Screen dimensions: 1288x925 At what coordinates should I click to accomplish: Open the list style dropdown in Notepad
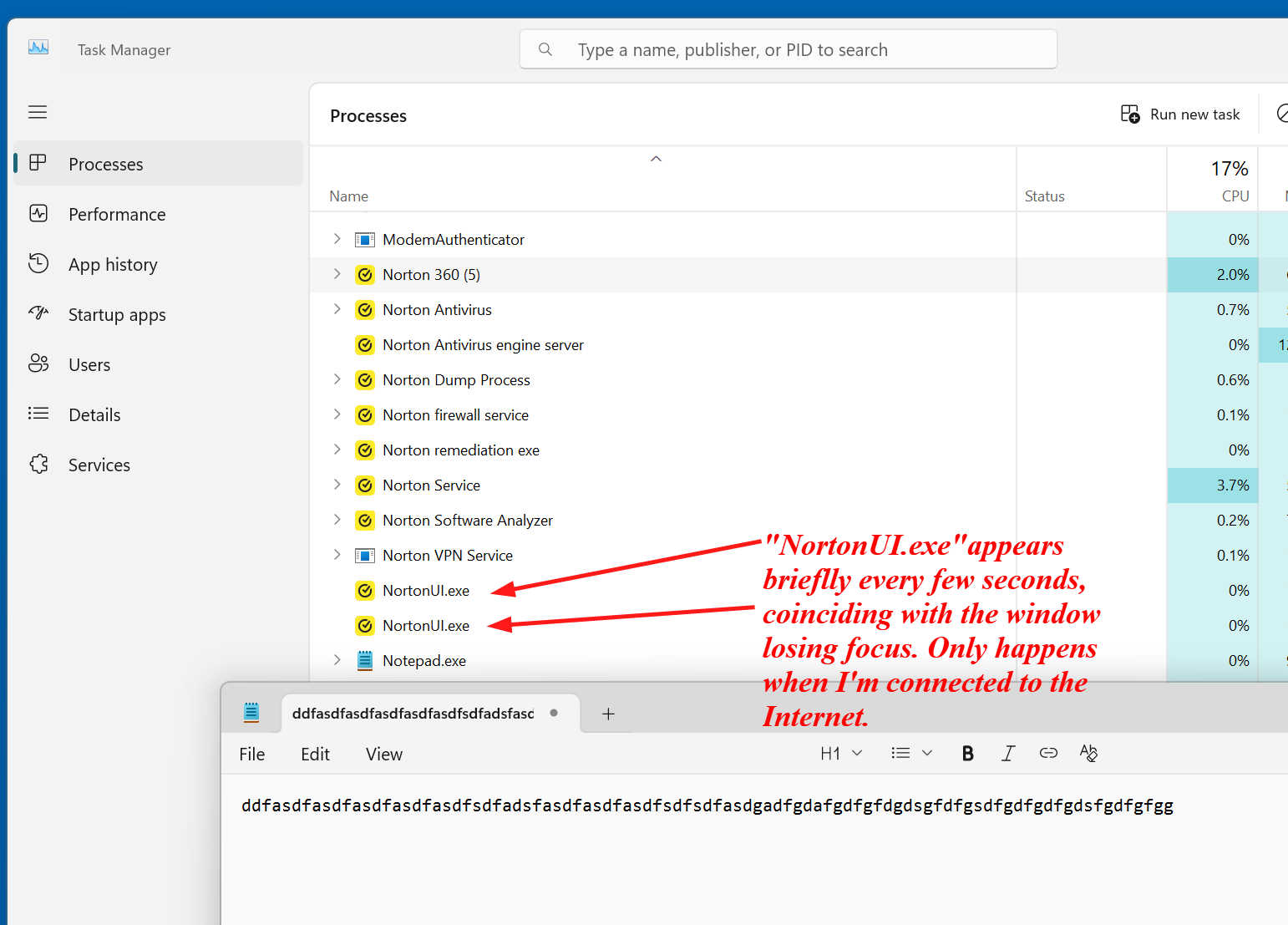click(x=910, y=754)
